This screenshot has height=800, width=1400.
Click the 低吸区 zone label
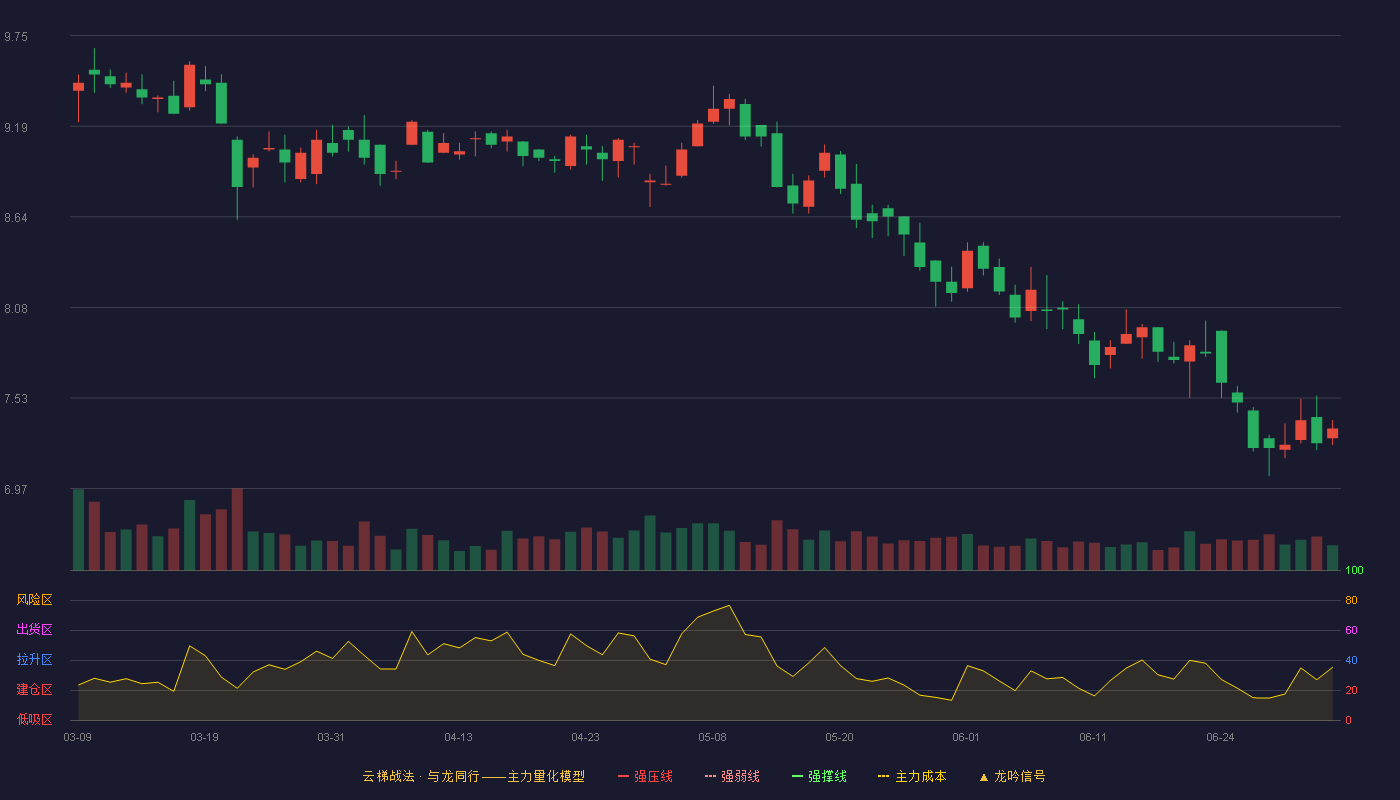click(34, 720)
